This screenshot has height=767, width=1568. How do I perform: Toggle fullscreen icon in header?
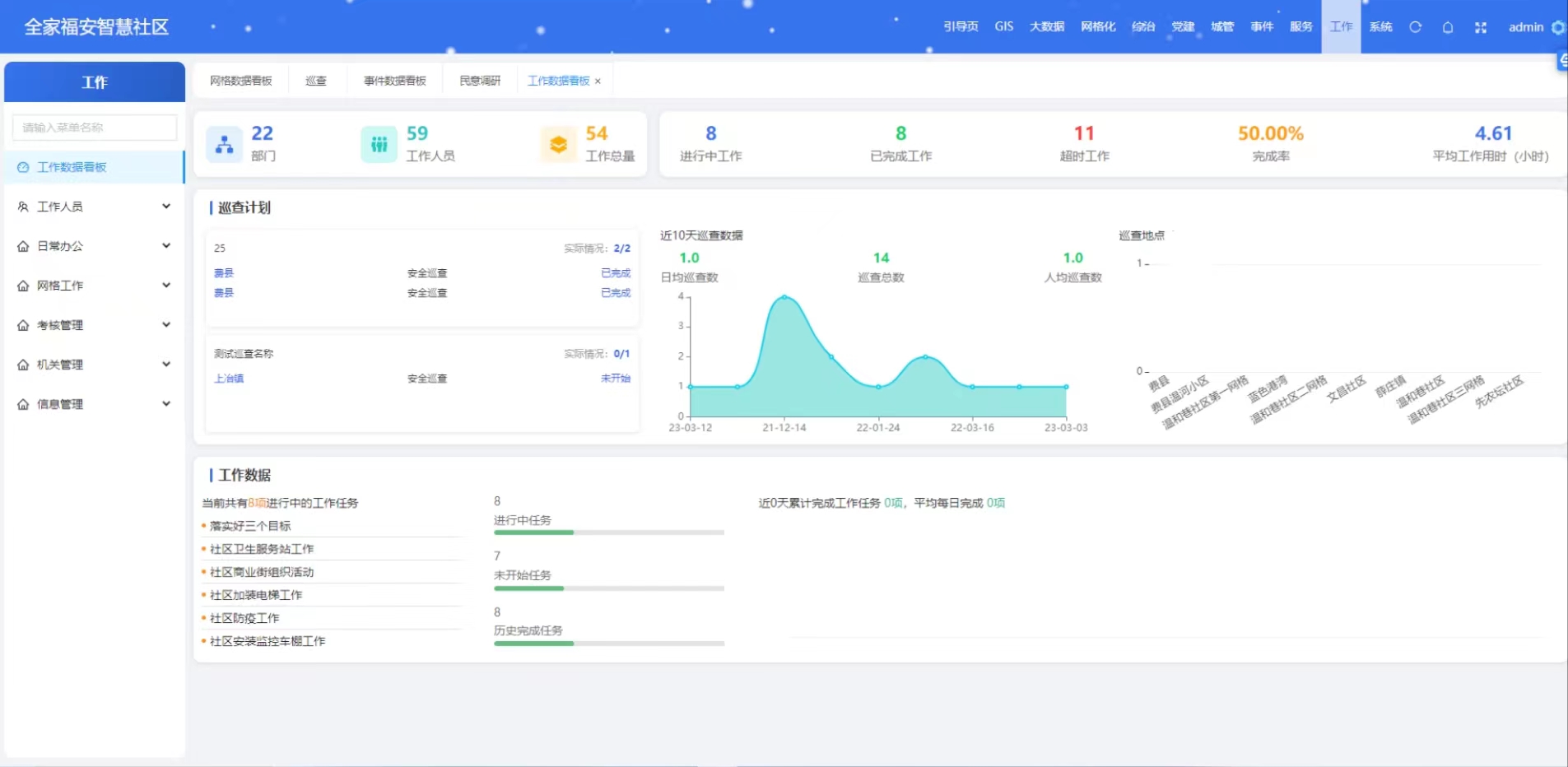click(1481, 27)
